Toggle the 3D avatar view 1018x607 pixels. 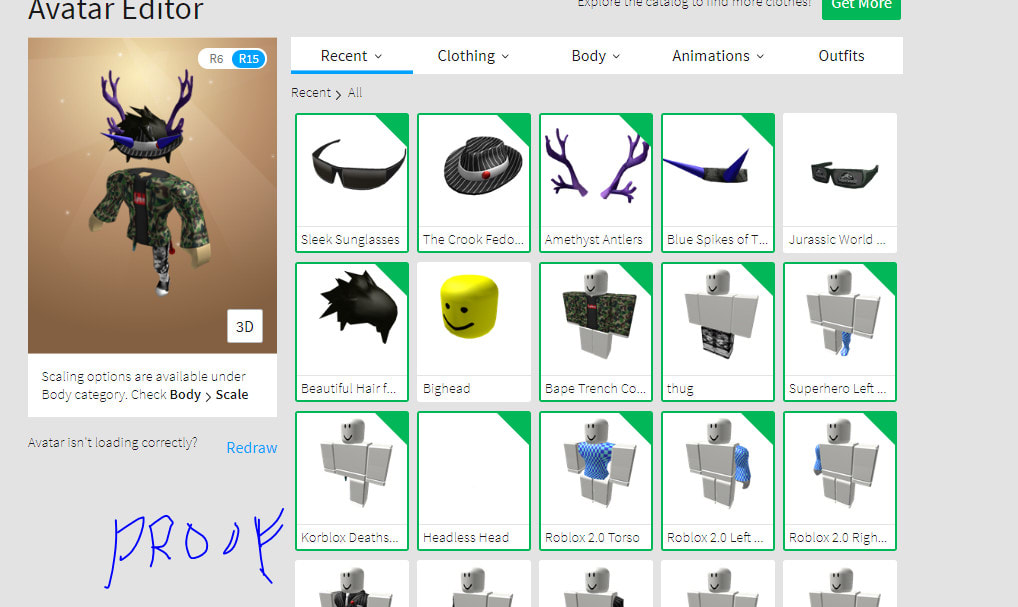coord(245,327)
